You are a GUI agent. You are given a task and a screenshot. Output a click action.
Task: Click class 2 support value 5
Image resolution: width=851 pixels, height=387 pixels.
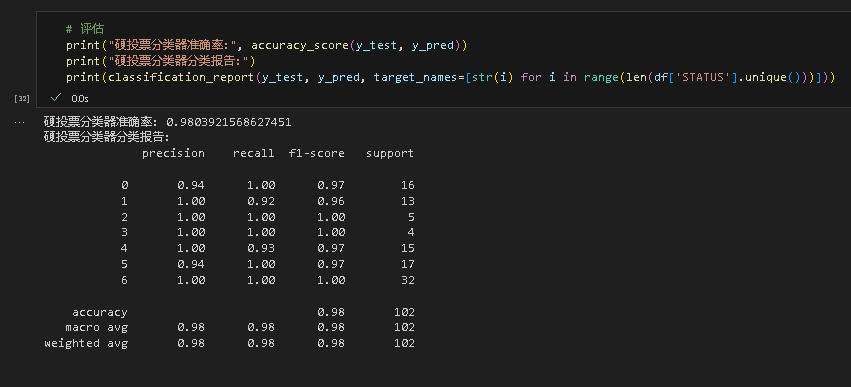click(411, 217)
